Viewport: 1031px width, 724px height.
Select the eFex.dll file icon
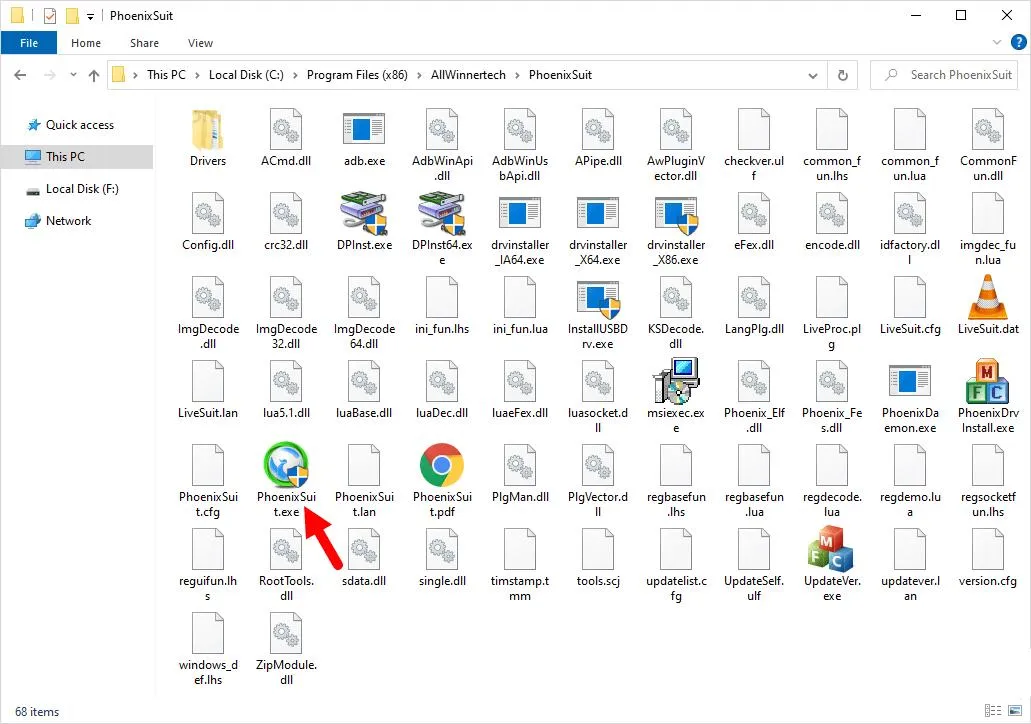(754, 213)
